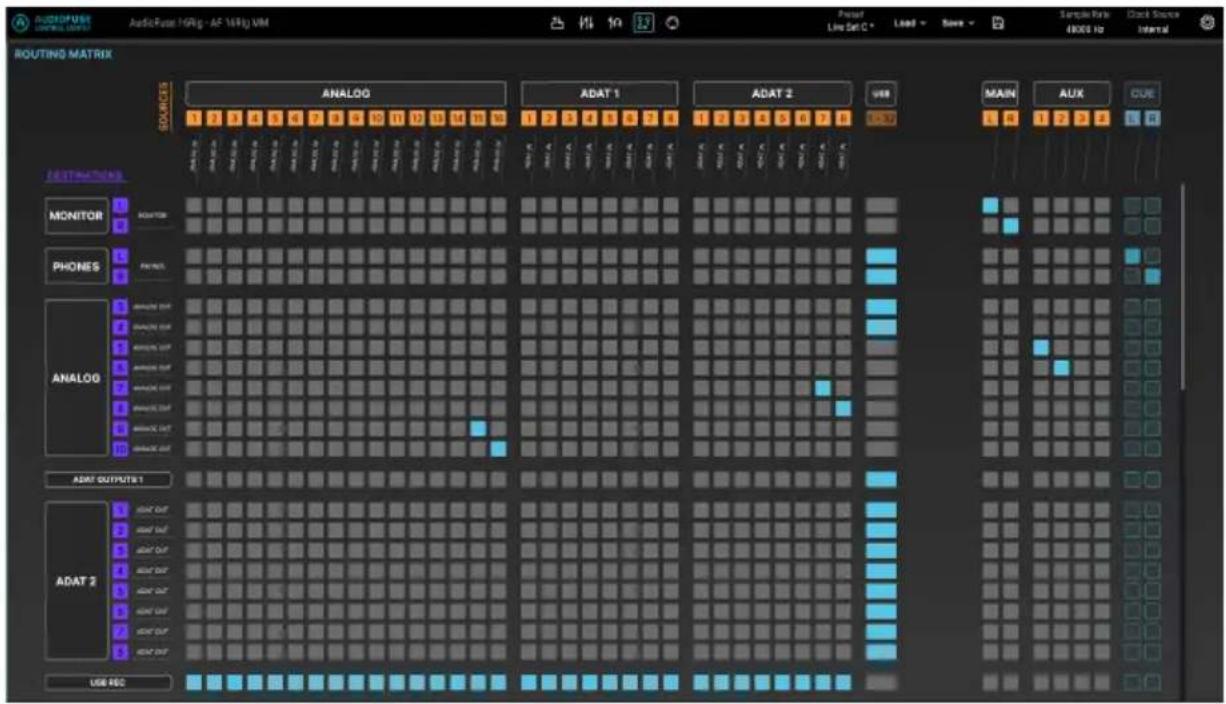Click the vertical scrollbar of the matrix
The image size is (1226, 704).
click(x=1182, y=285)
